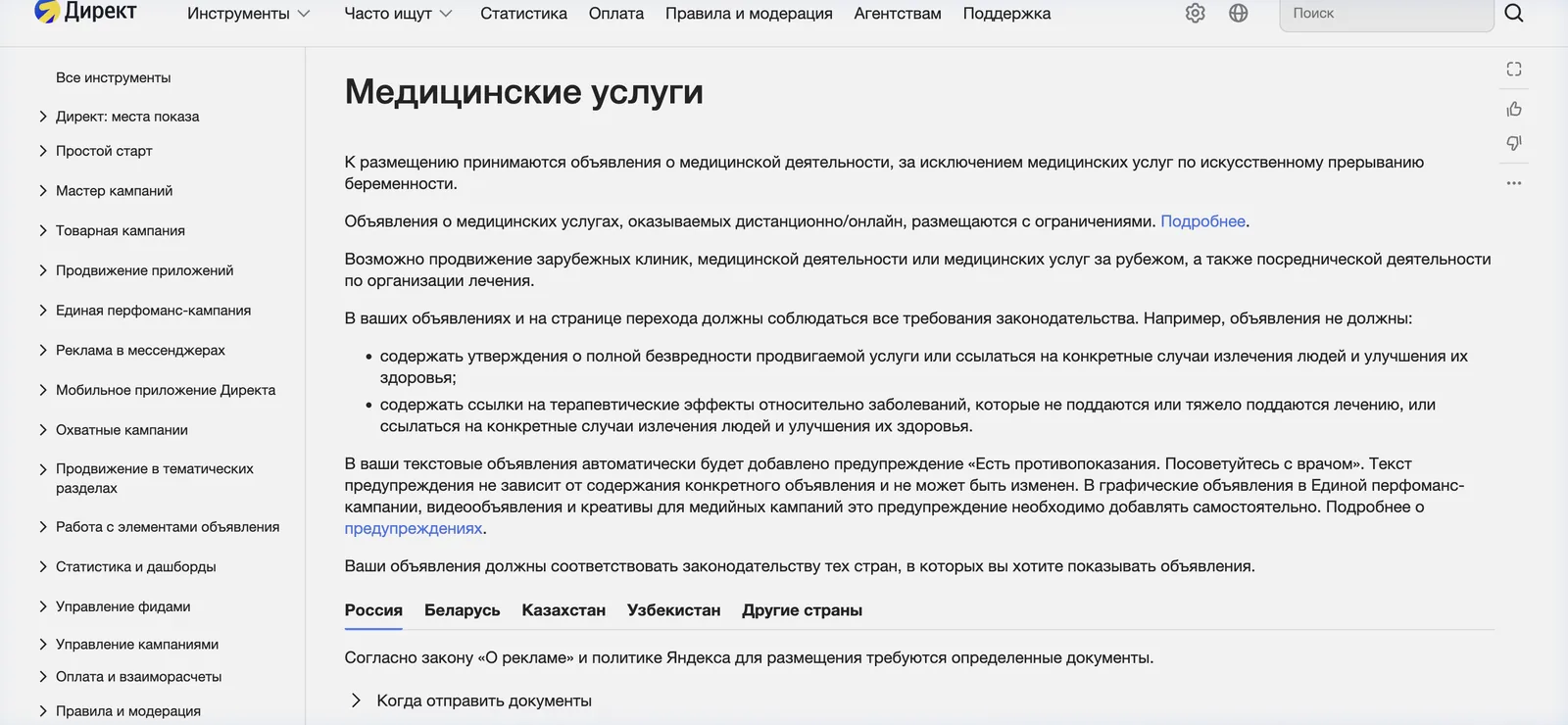The height and width of the screenshot is (725, 1568).
Task: Open Статистика in the top menu
Action: (x=523, y=14)
